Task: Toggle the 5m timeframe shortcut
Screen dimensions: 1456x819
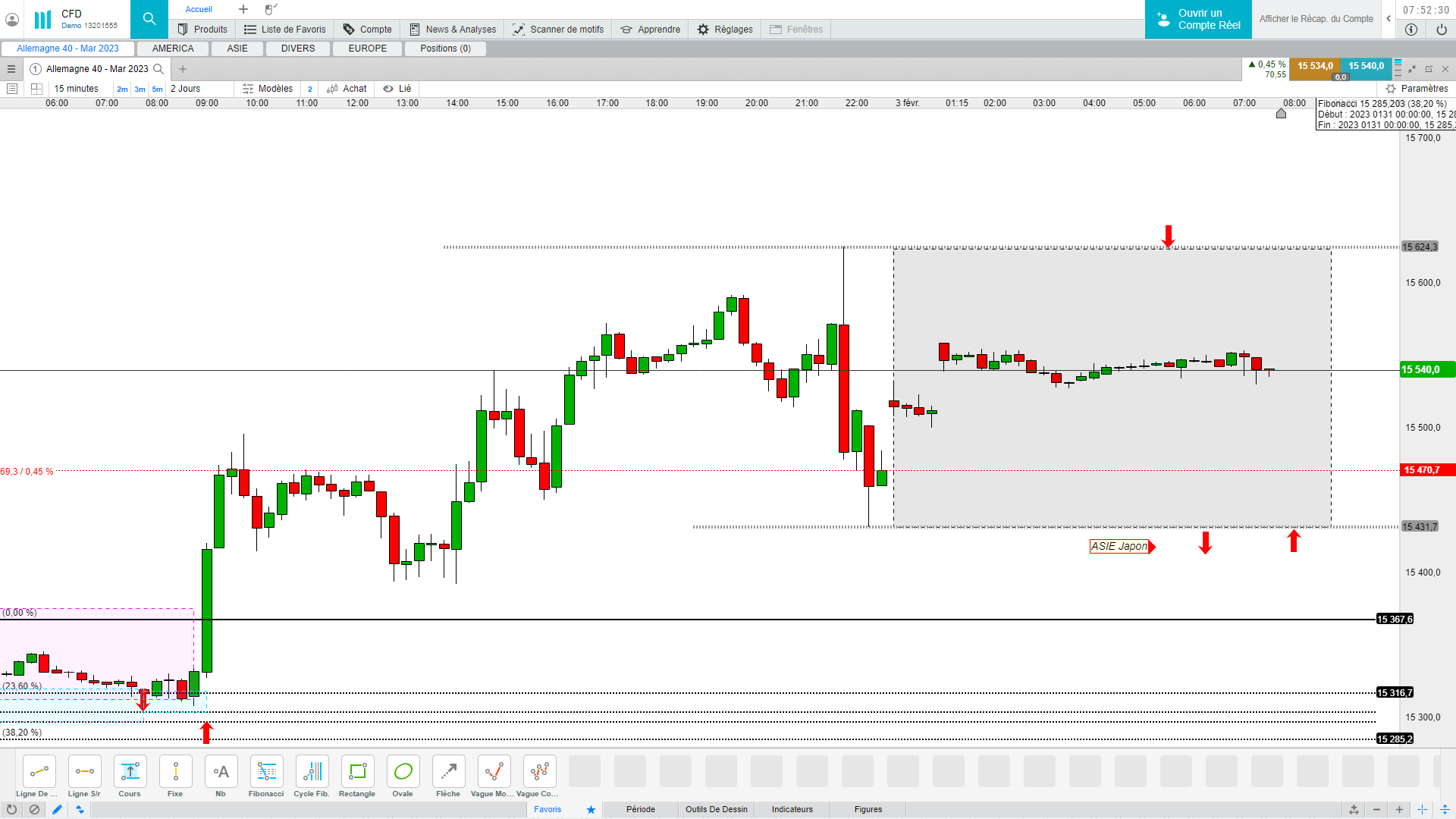Action: [157, 89]
